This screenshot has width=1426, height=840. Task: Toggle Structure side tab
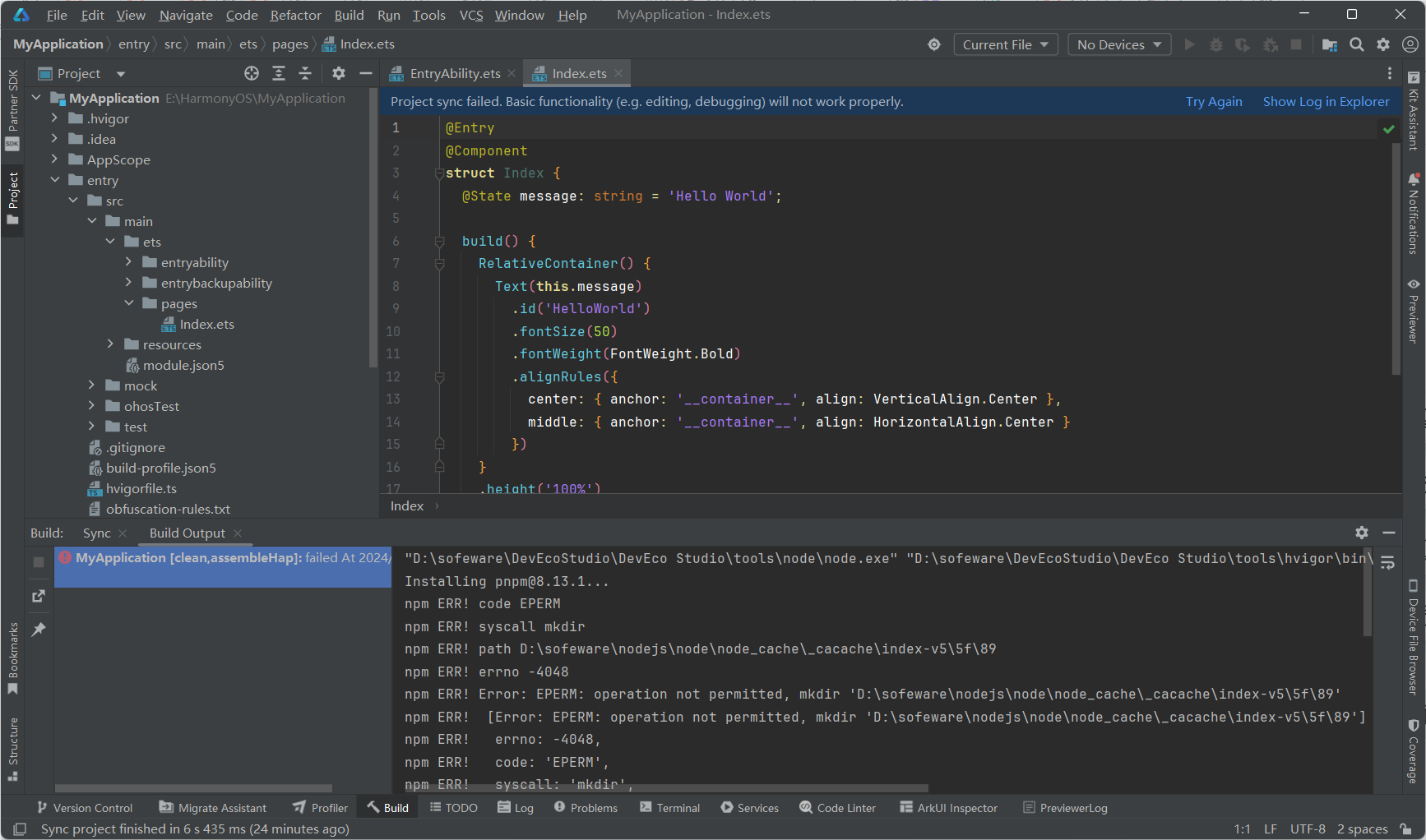[x=12, y=749]
